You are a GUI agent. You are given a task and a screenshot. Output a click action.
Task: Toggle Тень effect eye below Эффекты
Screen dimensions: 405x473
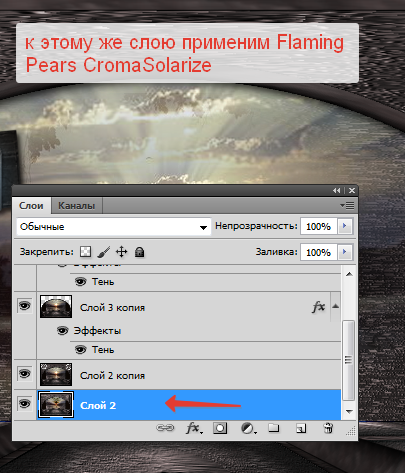(80, 349)
